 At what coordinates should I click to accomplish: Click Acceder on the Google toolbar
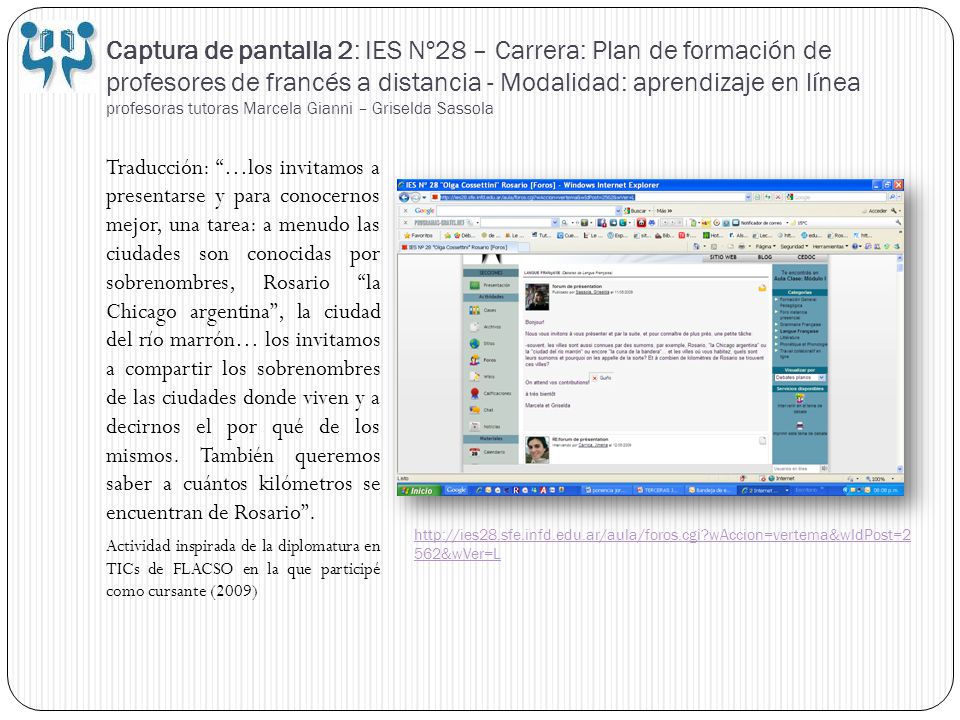click(x=878, y=211)
